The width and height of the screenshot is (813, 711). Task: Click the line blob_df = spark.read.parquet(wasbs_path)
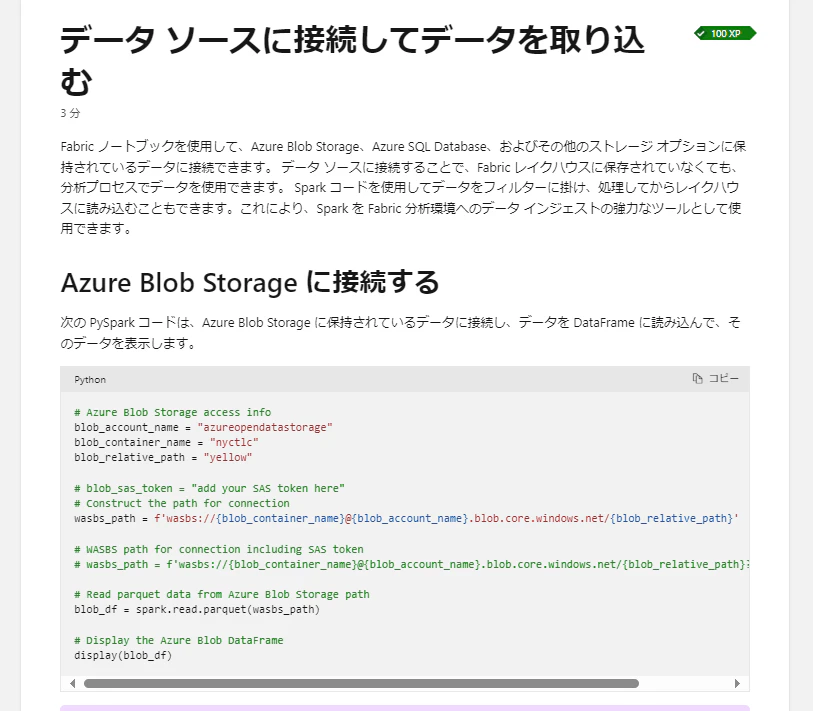coord(197,609)
